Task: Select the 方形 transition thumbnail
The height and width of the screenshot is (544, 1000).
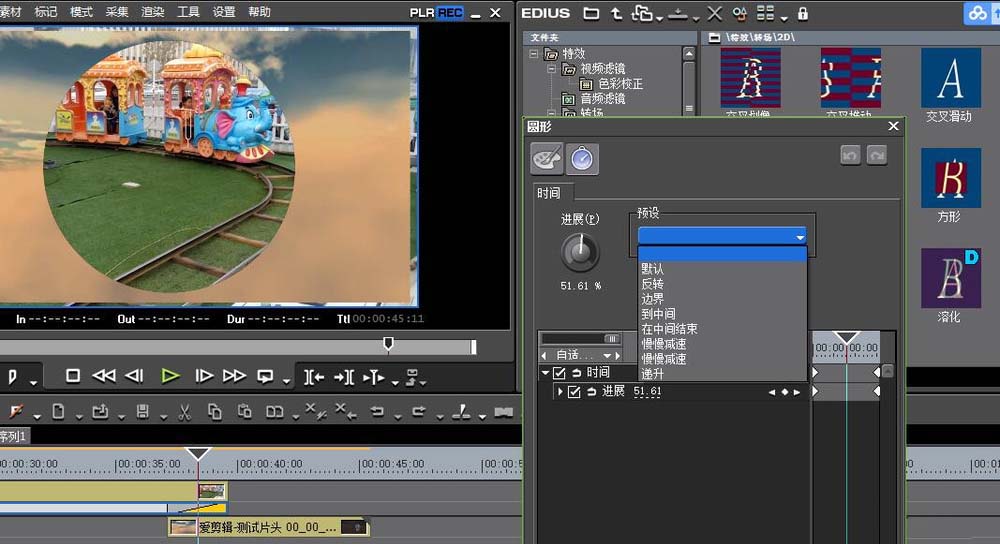Action: point(950,178)
